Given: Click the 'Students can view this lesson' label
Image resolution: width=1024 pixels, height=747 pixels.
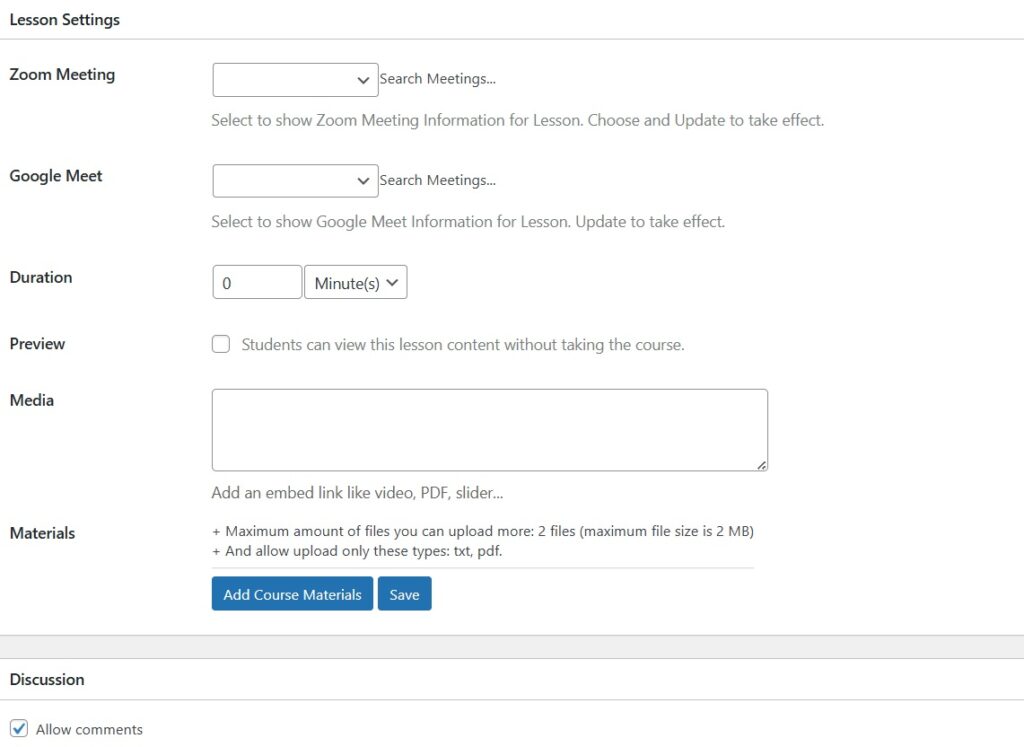Looking at the screenshot, I should coord(462,345).
